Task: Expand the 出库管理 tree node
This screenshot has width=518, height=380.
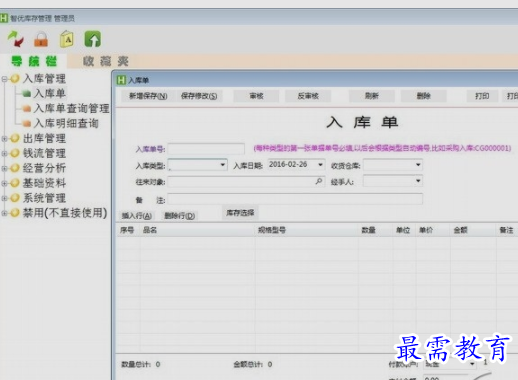Action: (x=4, y=139)
